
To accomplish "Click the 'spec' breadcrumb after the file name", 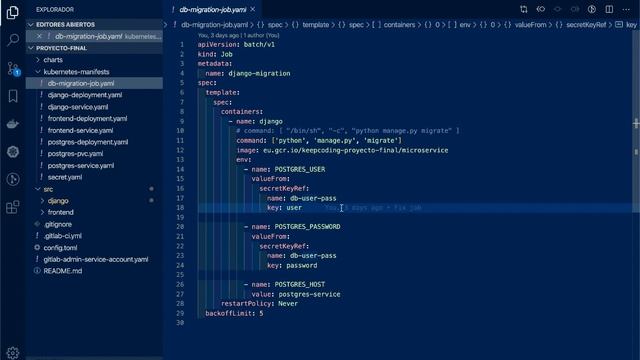I will click(x=275, y=25).
